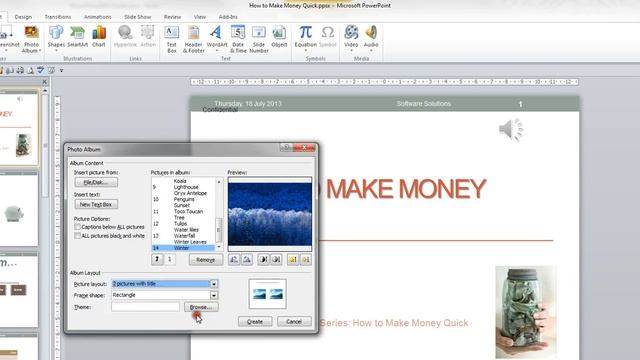Select the speaker audio icon on slide

pyautogui.click(x=511, y=130)
